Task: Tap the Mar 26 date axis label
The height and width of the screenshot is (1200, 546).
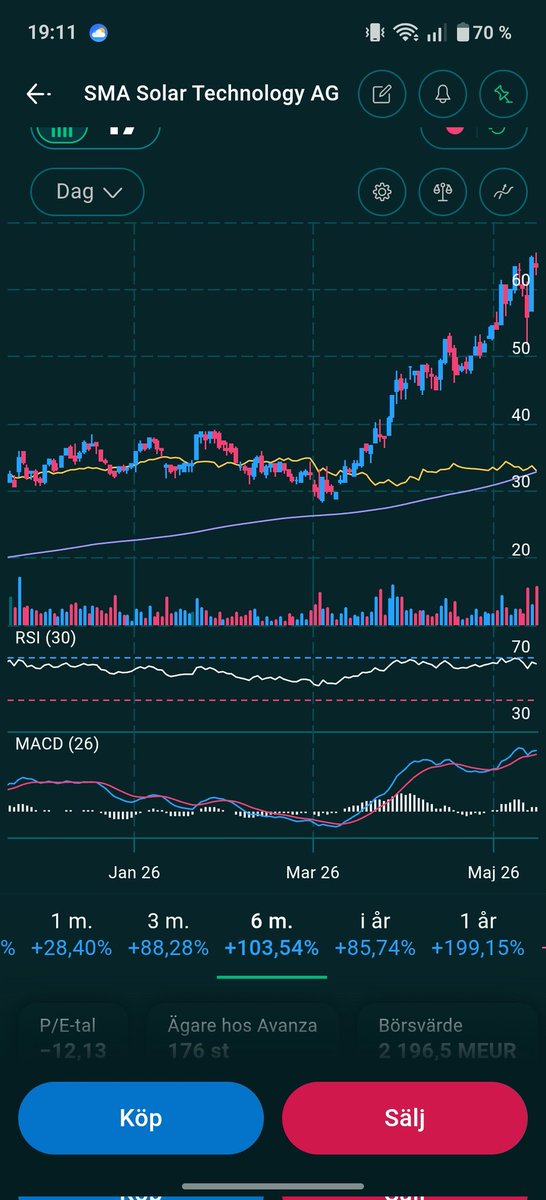Action: pyautogui.click(x=313, y=873)
